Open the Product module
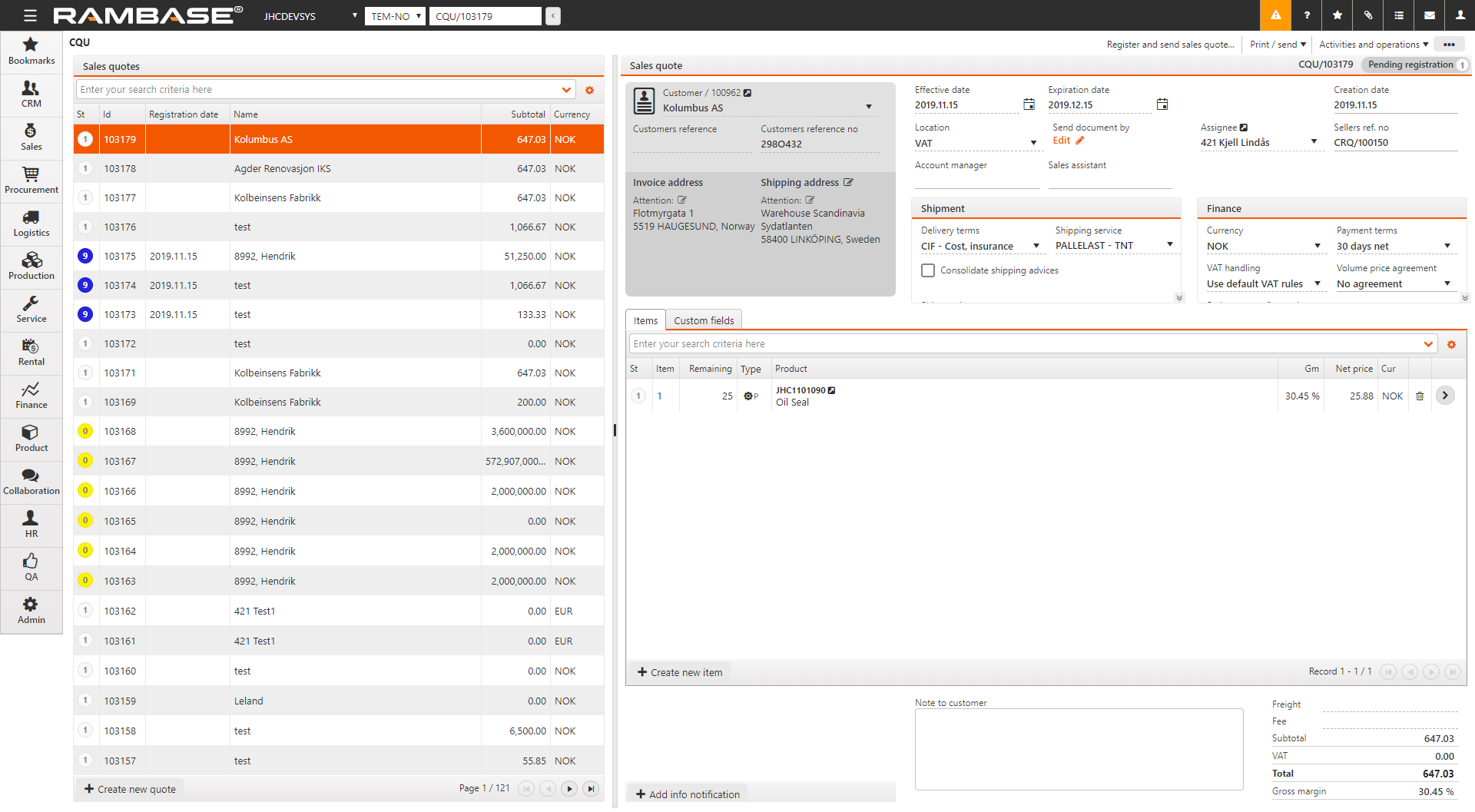Image resolution: width=1475 pixels, height=812 pixels. 31,439
